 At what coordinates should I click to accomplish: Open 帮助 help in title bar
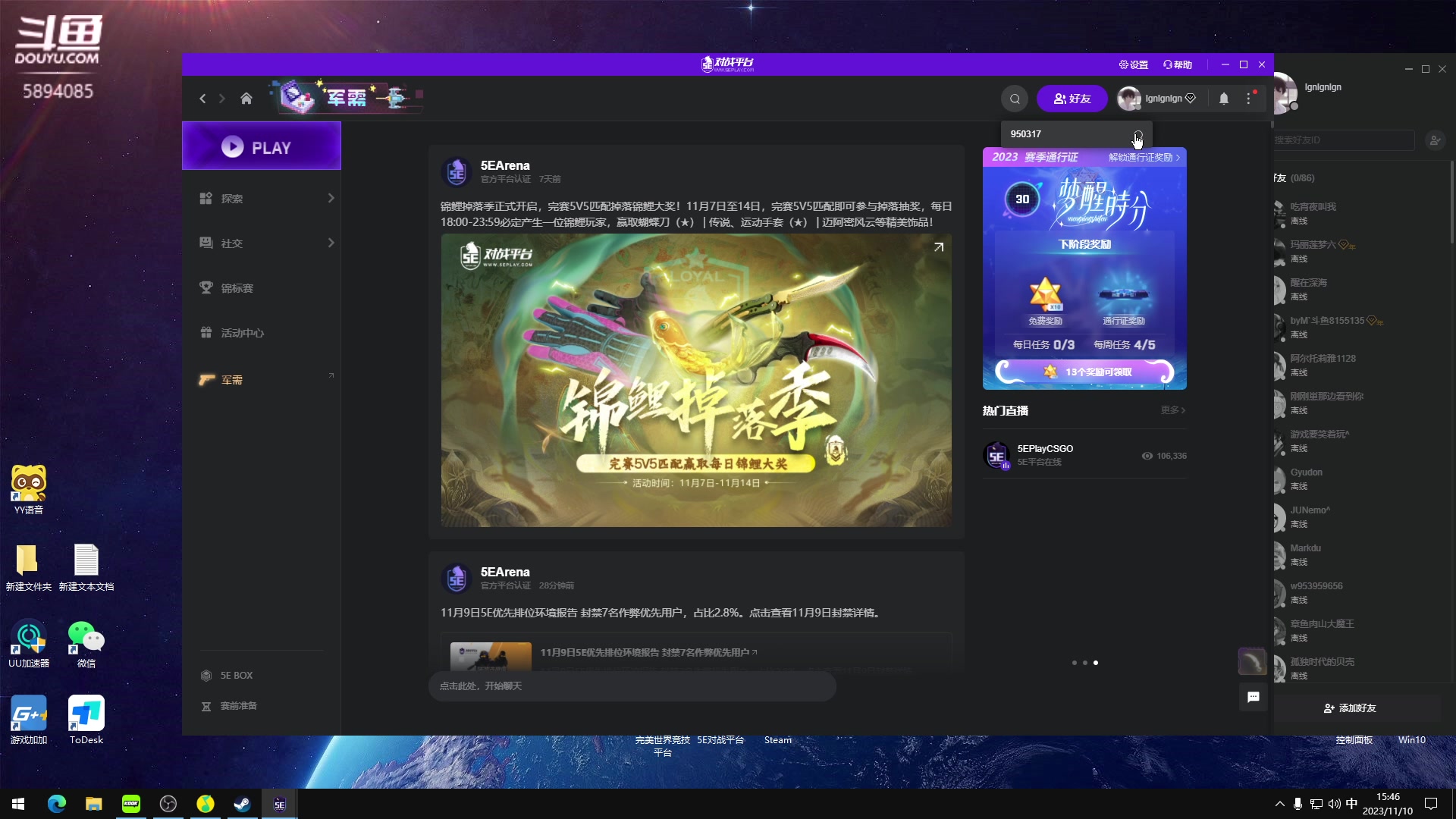tap(1178, 64)
